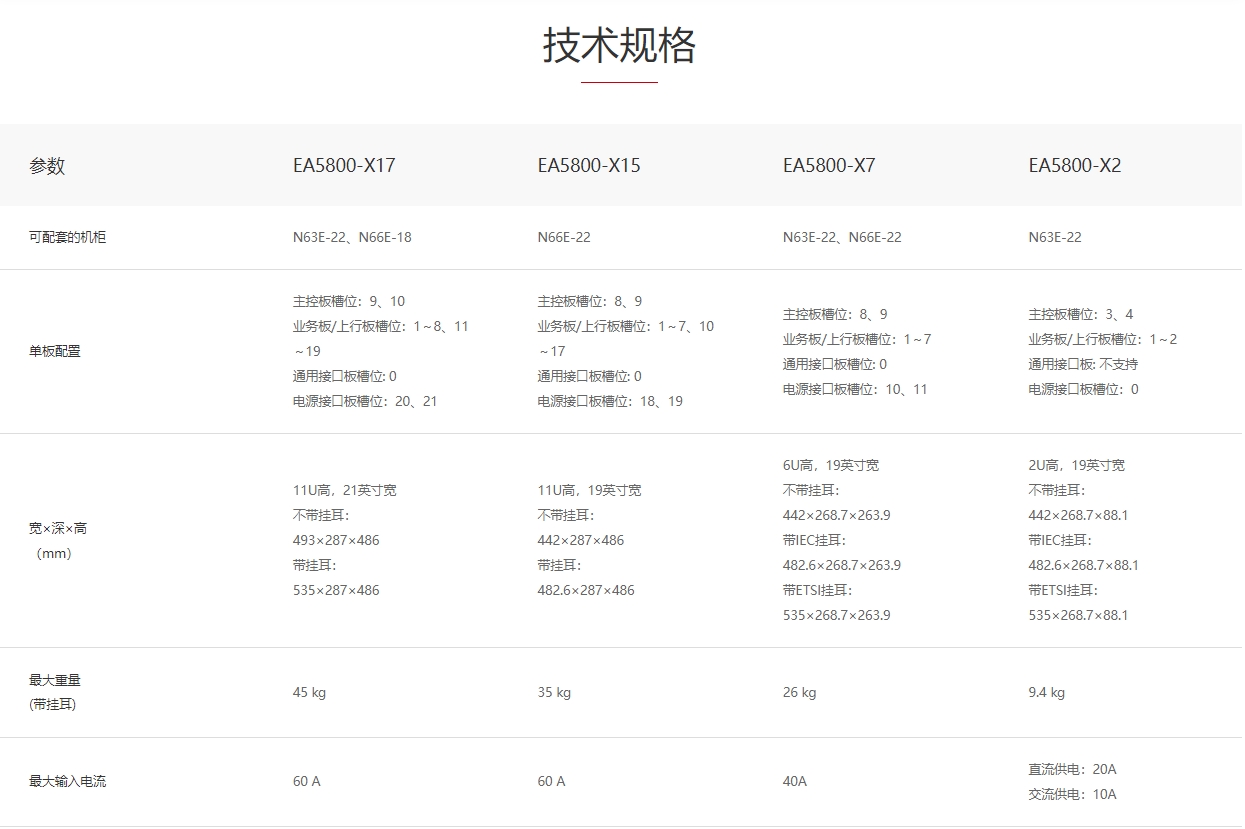
Task: Click the 60 A value under EA5800-X17
Action: [307, 782]
